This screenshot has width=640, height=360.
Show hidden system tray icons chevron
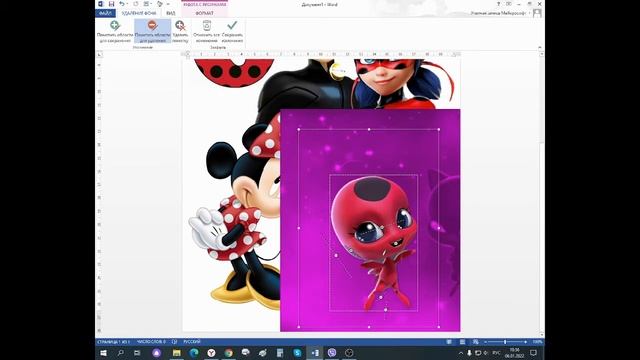coord(461,353)
